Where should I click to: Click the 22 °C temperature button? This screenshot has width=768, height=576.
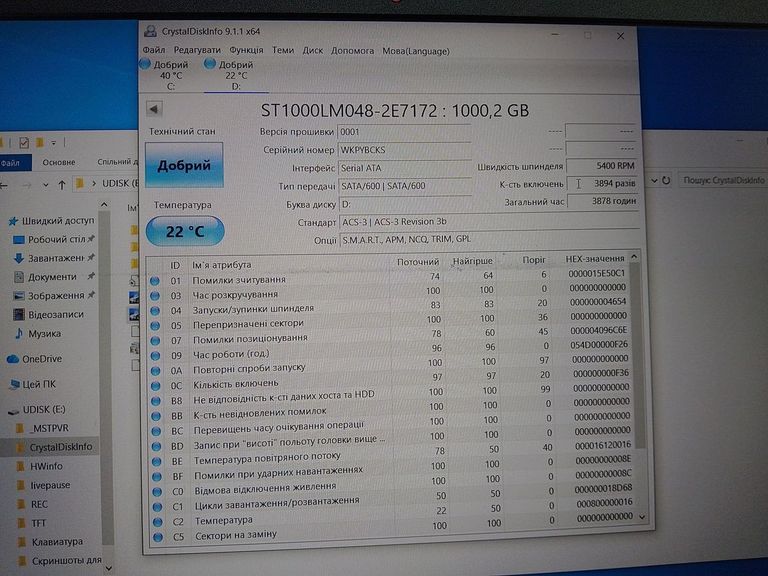[x=184, y=232]
